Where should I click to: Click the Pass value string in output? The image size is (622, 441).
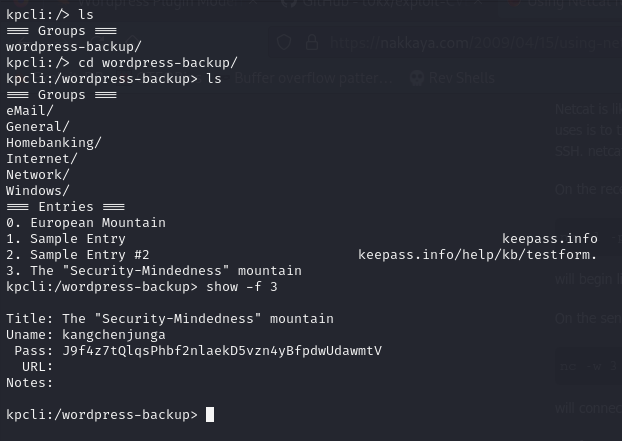(221, 351)
